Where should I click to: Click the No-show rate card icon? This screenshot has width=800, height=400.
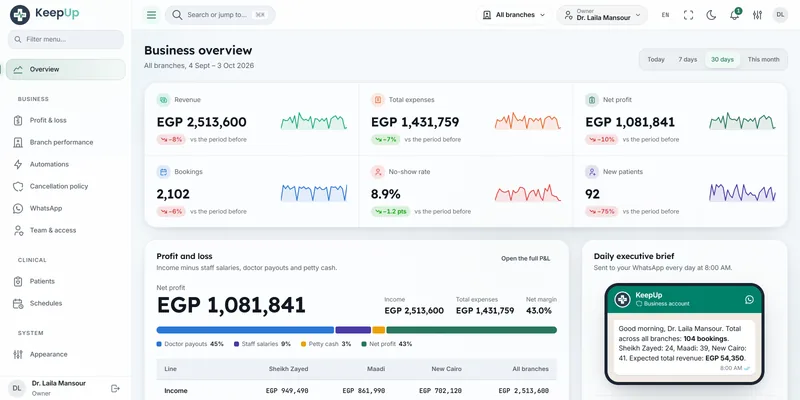[x=378, y=172]
